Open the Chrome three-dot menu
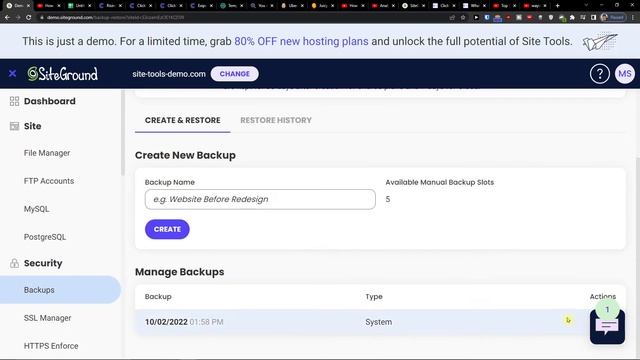The height and width of the screenshot is (360, 640). 633,18
